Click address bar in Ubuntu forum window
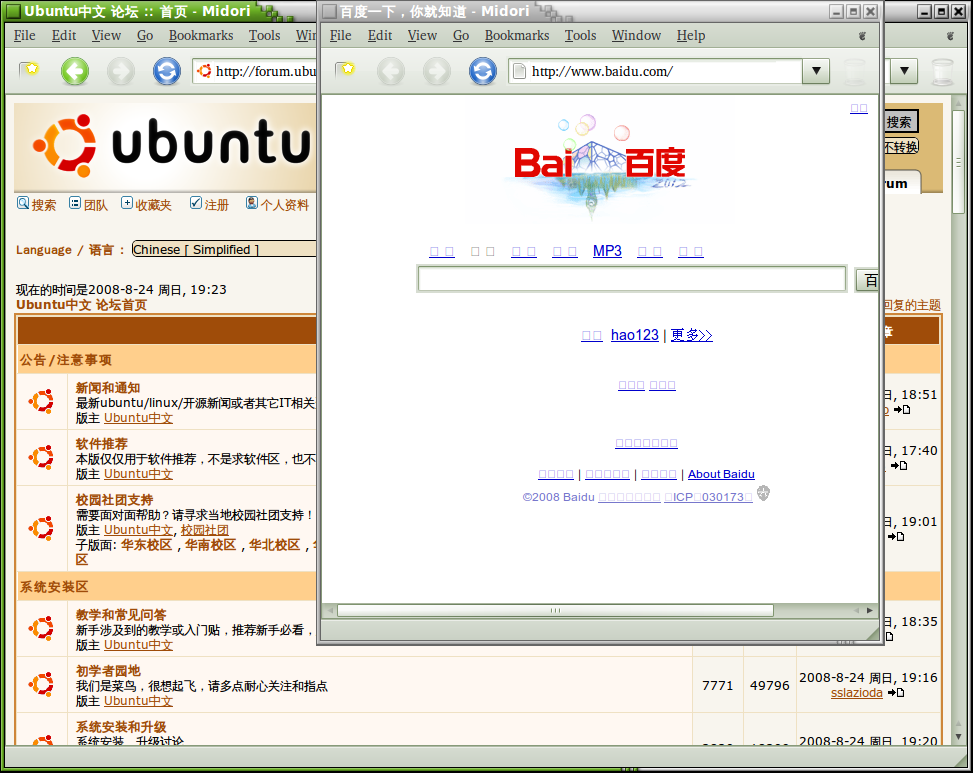The width and height of the screenshot is (973, 773). [x=255, y=71]
